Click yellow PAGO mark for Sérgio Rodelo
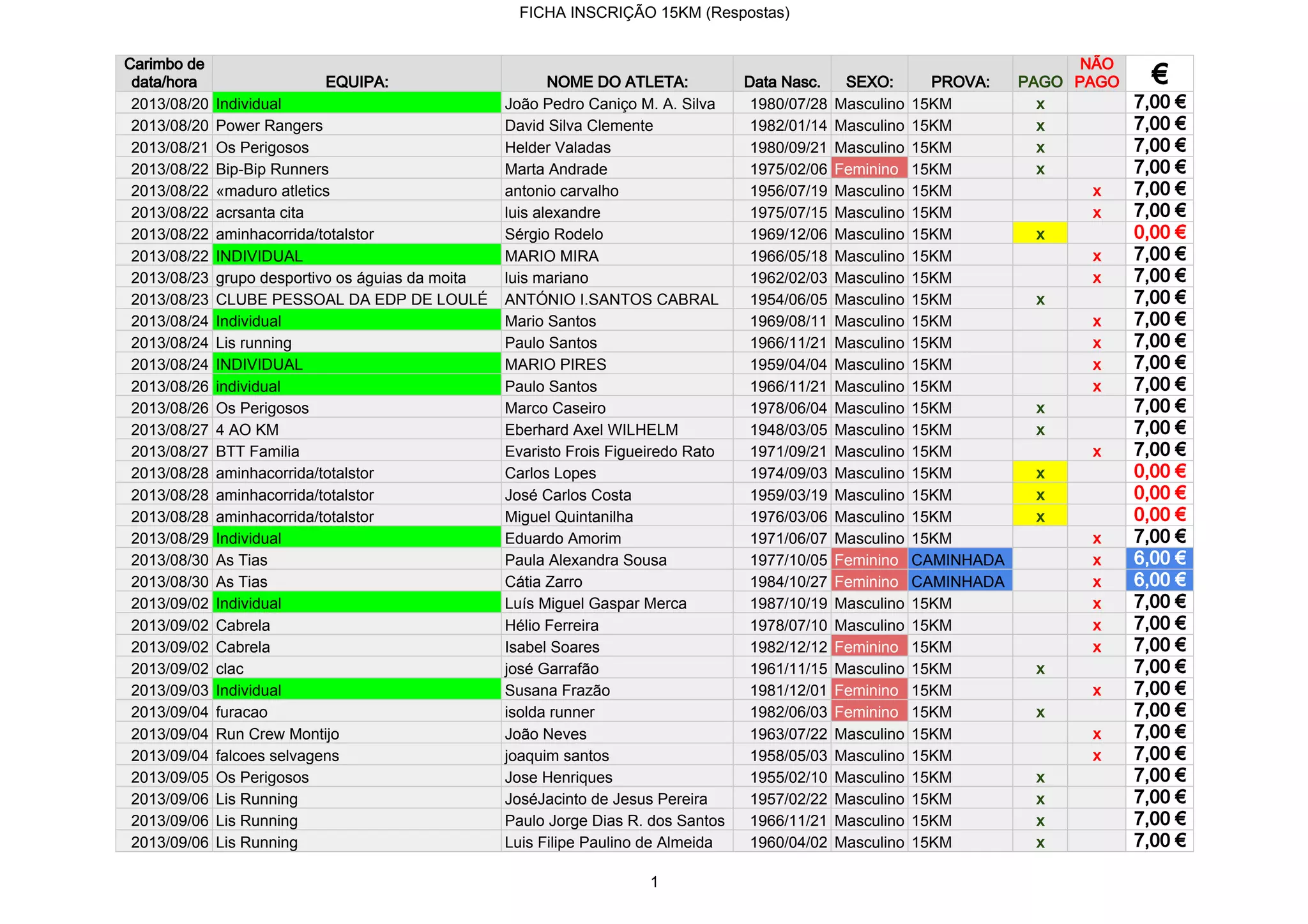Image resolution: width=1308 pixels, height=924 pixels. click(x=1040, y=234)
